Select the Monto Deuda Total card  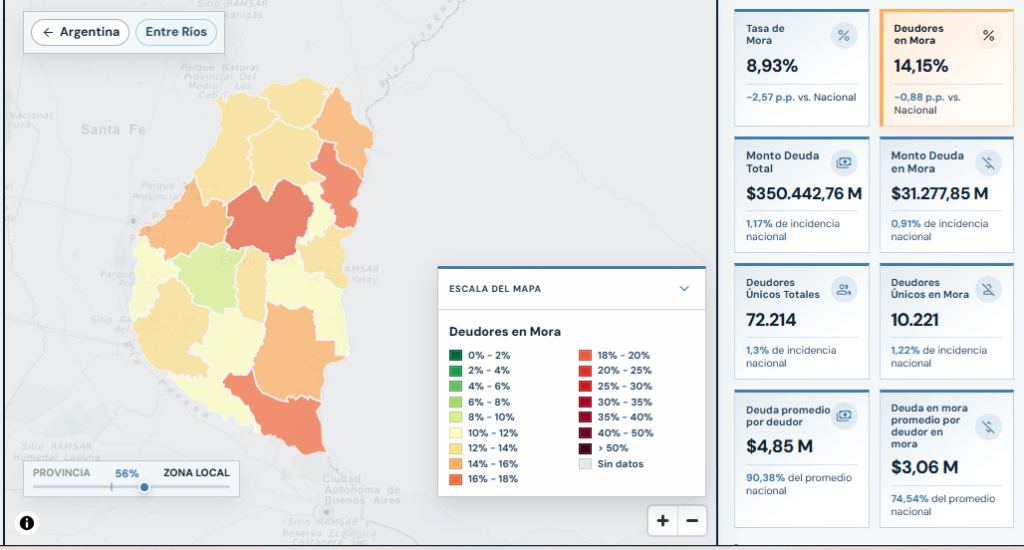coord(801,195)
